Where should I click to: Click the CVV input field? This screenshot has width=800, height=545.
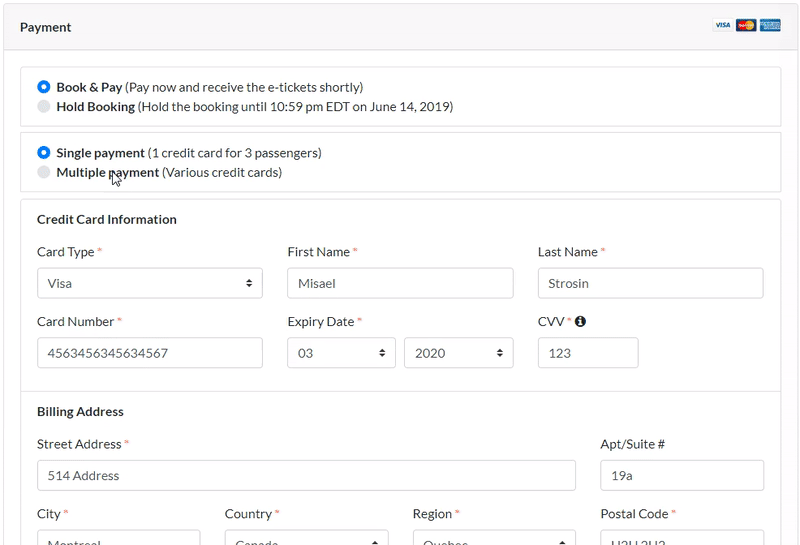588,353
